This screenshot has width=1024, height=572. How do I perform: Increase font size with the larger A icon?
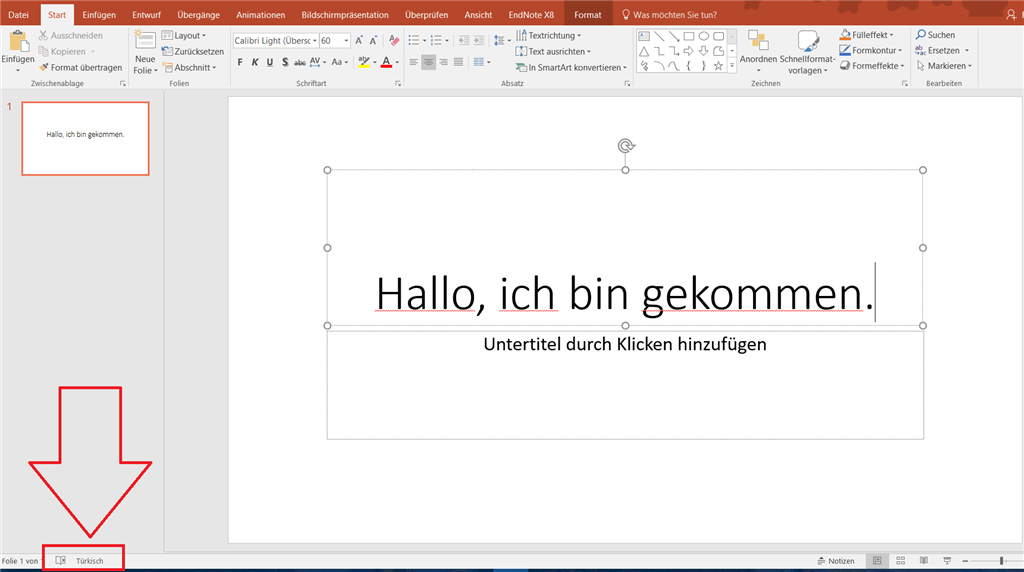coord(360,41)
